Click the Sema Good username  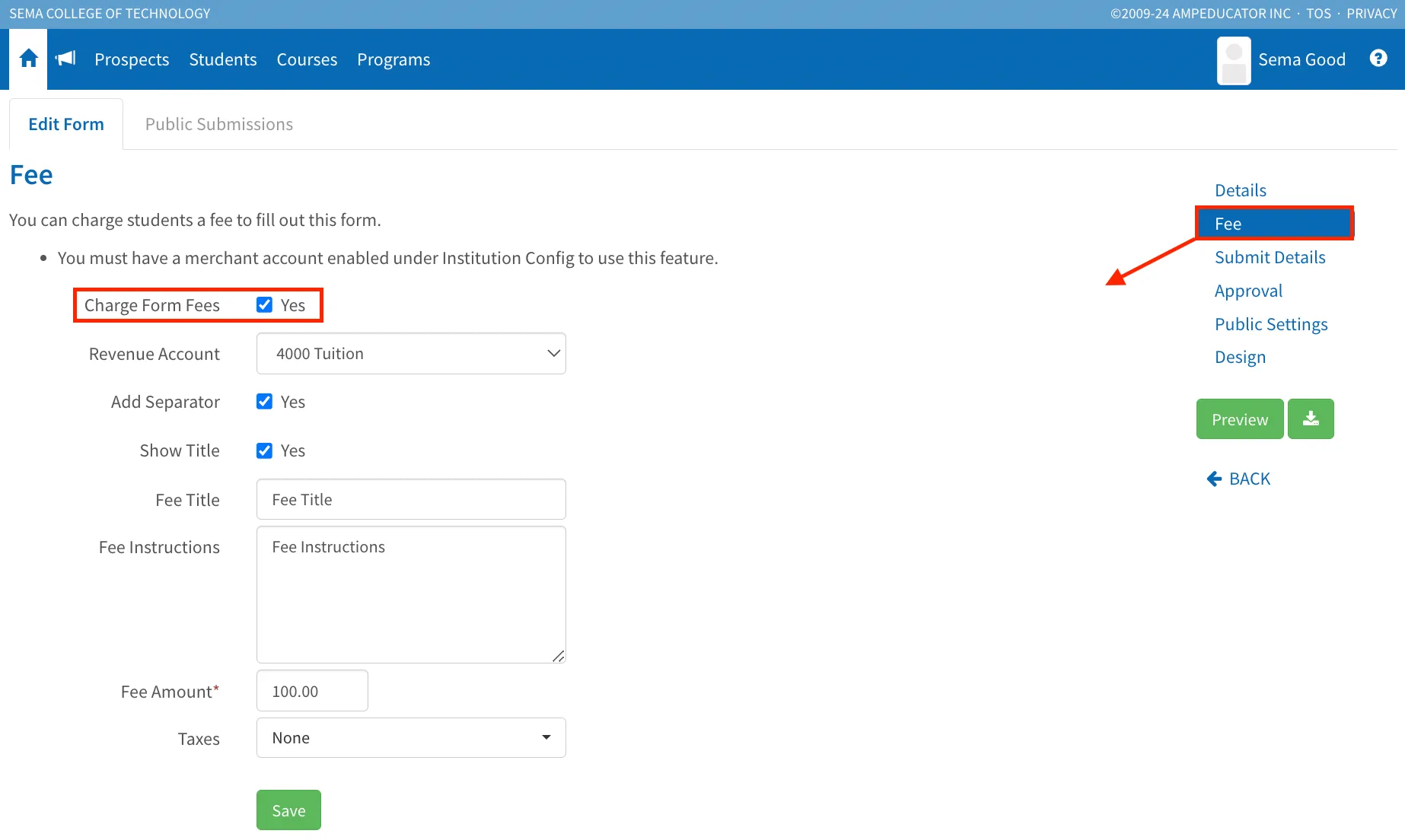[1301, 59]
